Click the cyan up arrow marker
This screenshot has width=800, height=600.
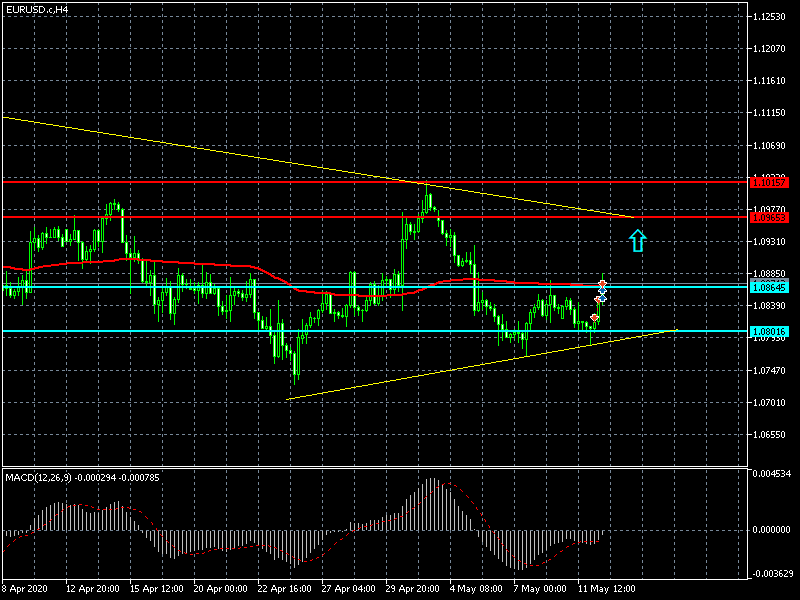click(x=638, y=239)
